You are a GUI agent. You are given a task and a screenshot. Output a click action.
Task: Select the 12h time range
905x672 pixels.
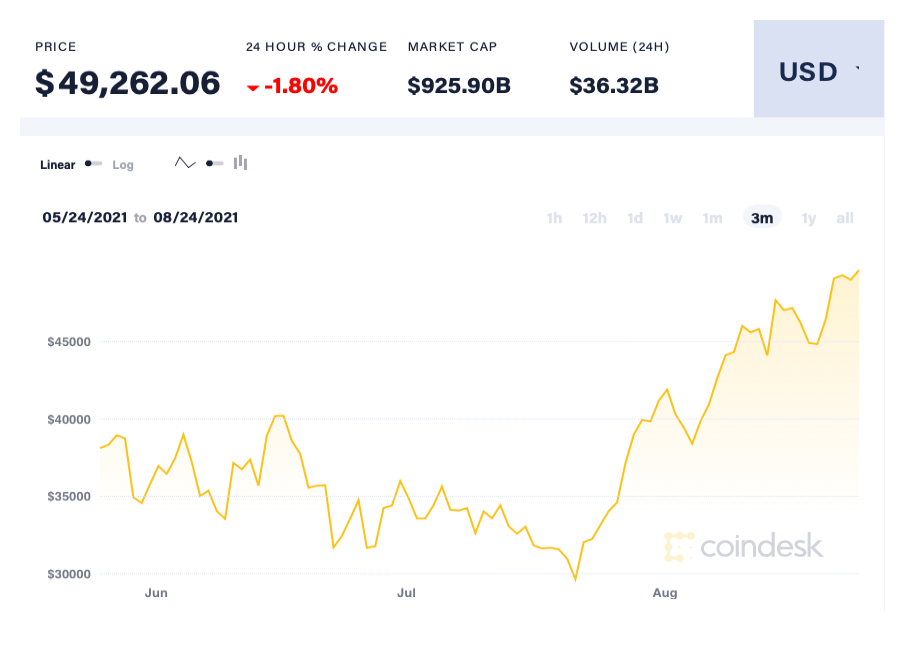[594, 217]
